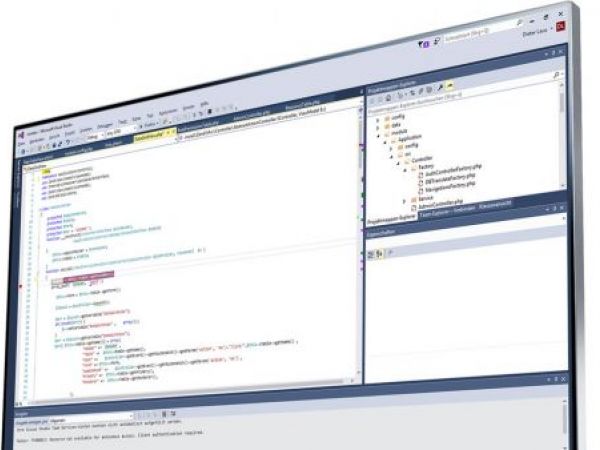600x450 pixels.
Task: Toggle the breakpoint marker in the editor margin
Action: click(20, 286)
